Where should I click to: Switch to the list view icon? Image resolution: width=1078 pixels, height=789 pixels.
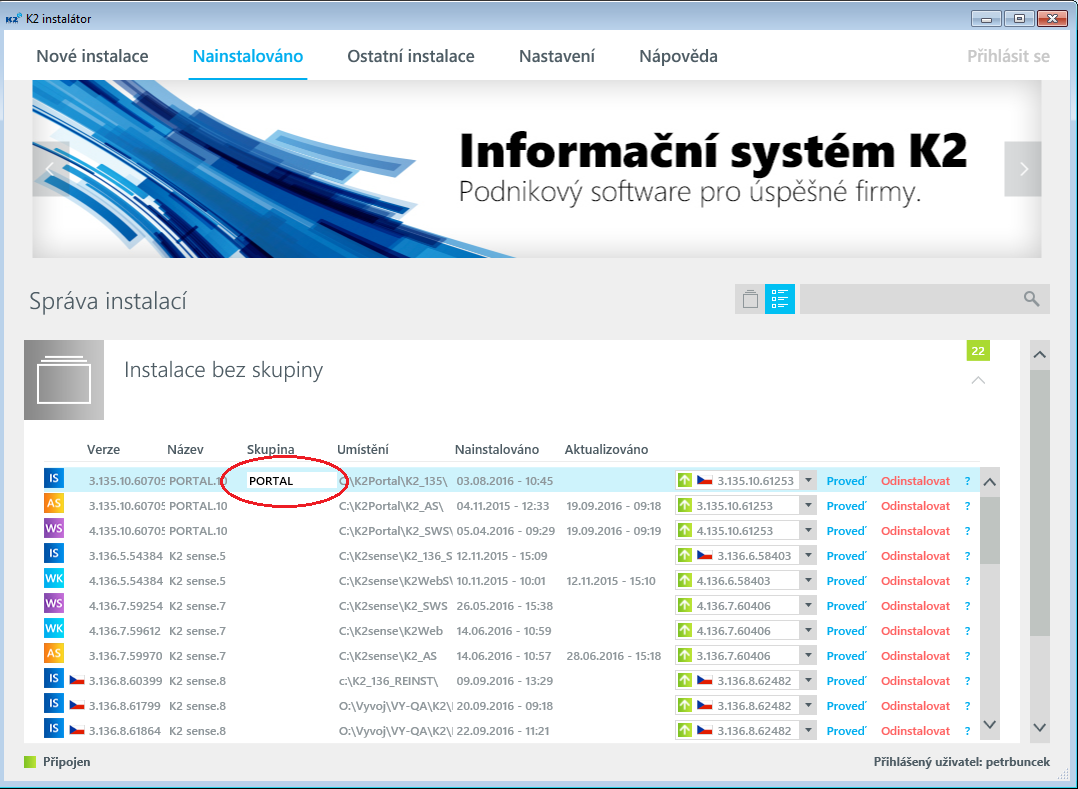(x=780, y=299)
